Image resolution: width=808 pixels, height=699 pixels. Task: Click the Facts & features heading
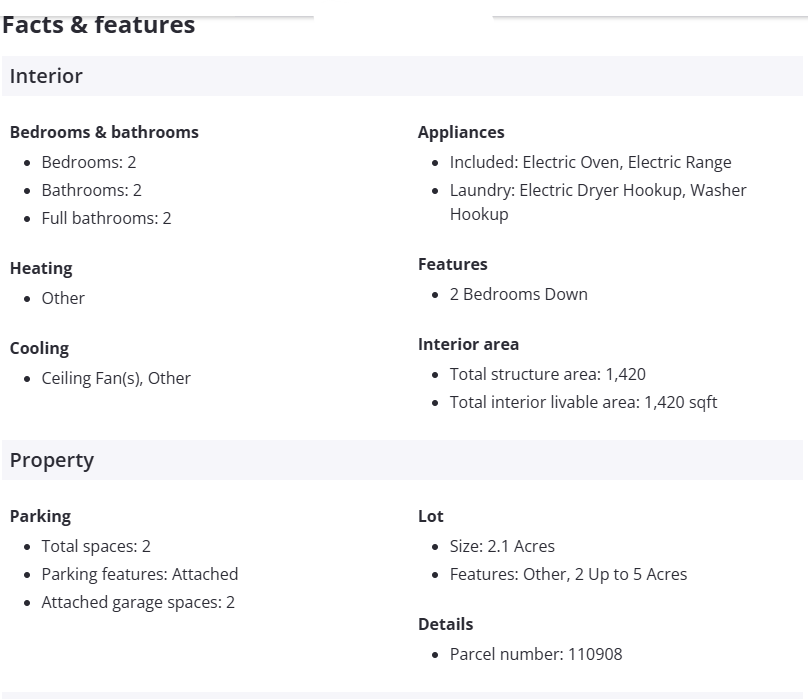click(x=99, y=25)
